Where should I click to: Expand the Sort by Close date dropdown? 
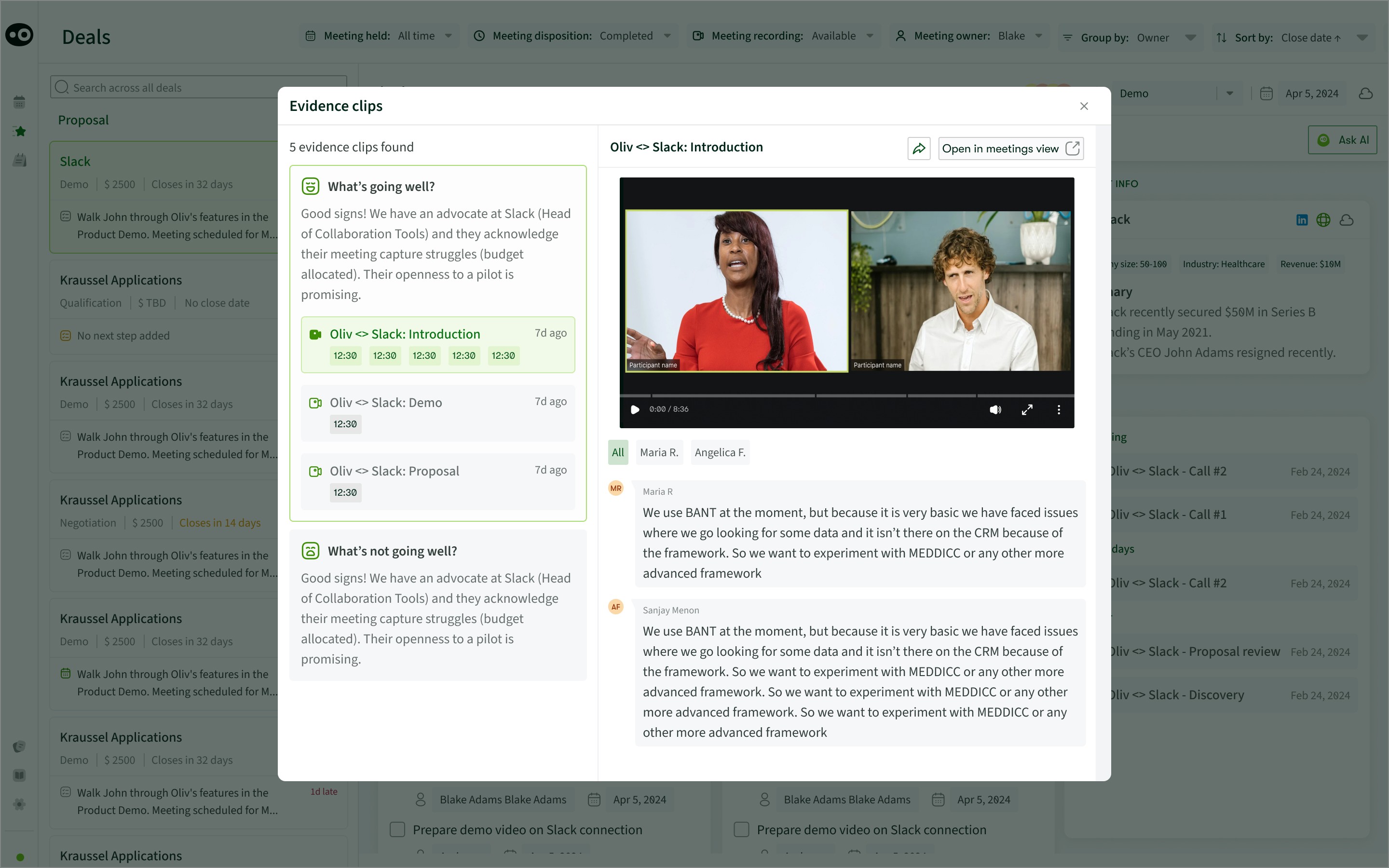pos(1362,38)
